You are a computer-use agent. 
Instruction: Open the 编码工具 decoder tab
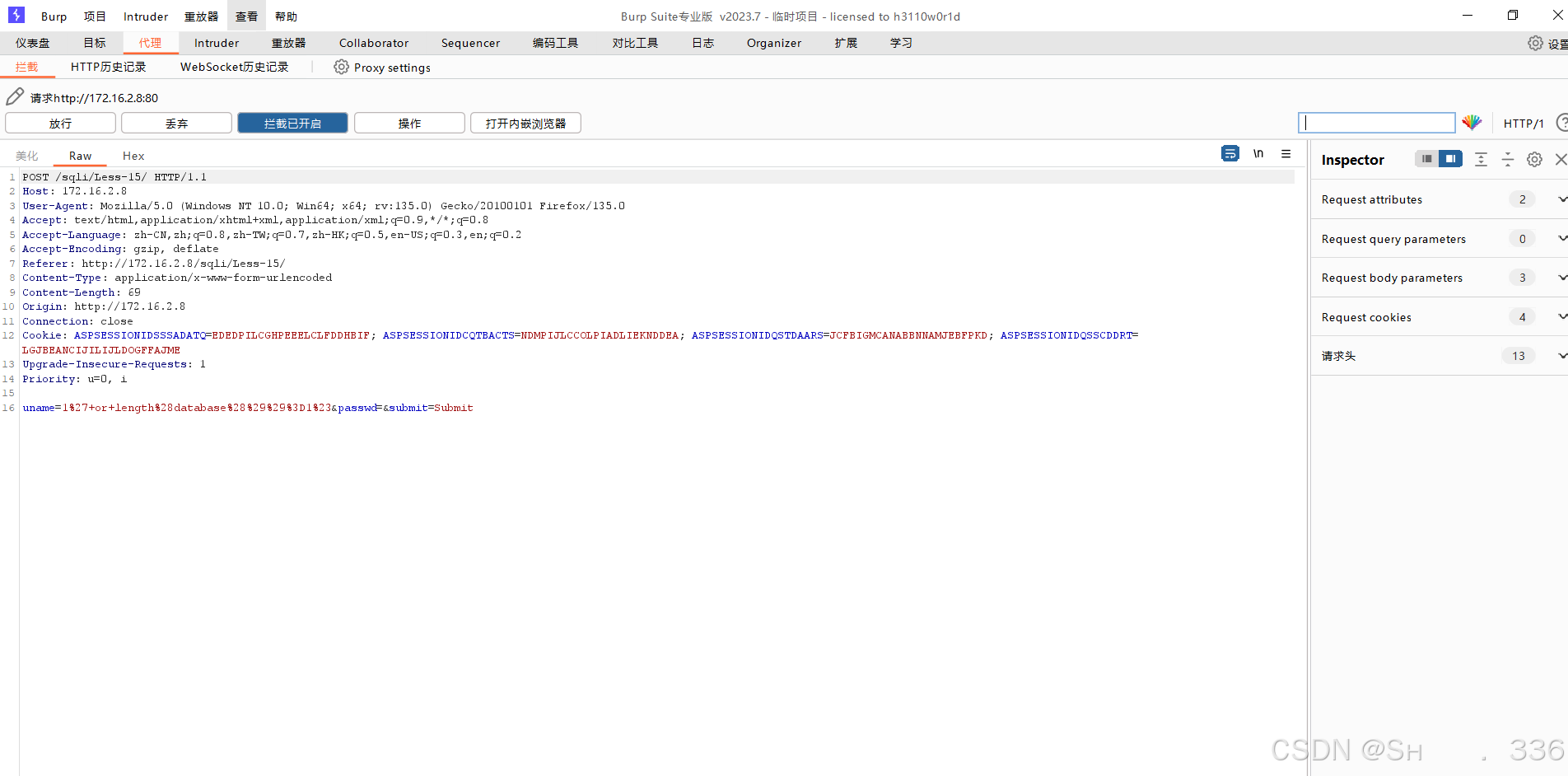555,43
